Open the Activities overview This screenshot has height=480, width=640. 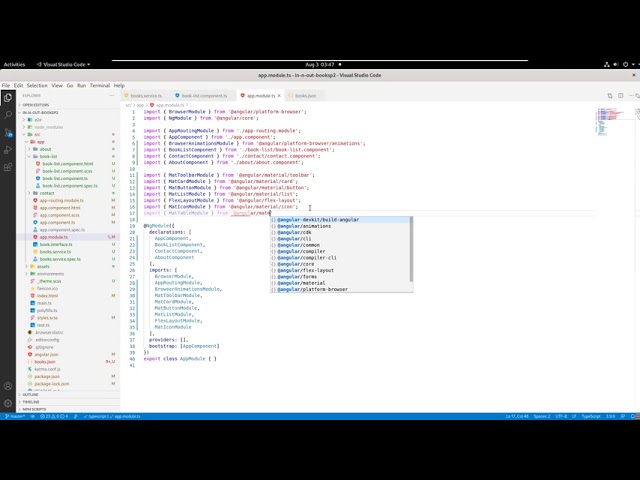pyautogui.click(x=14, y=64)
